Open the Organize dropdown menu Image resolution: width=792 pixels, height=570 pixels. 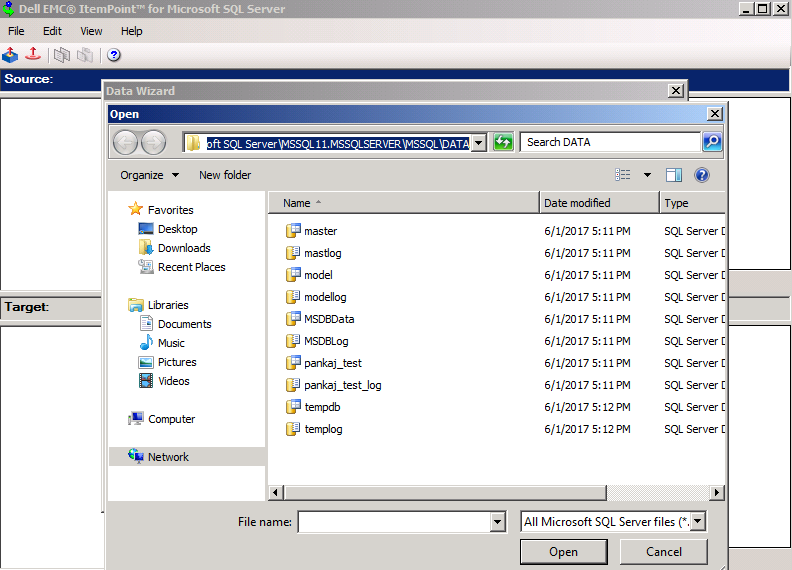pos(149,175)
